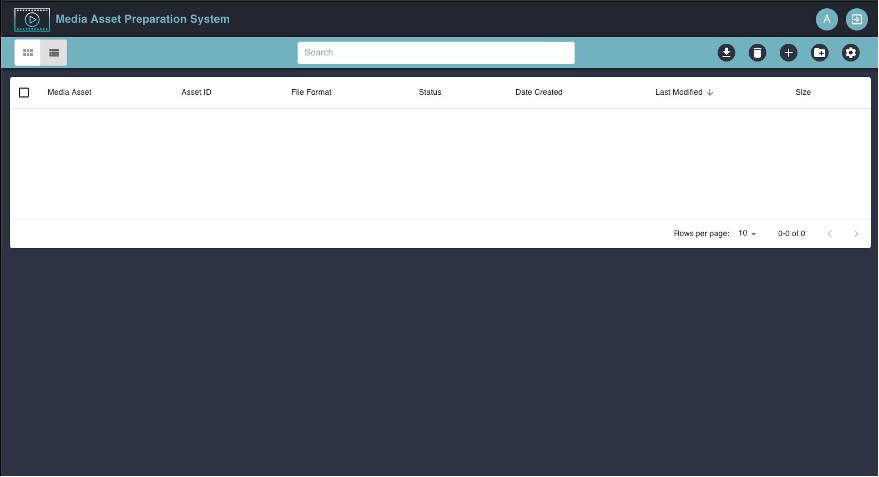This screenshot has height=477, width=879.
Task: Sort by Date Created column
Action: pos(539,92)
